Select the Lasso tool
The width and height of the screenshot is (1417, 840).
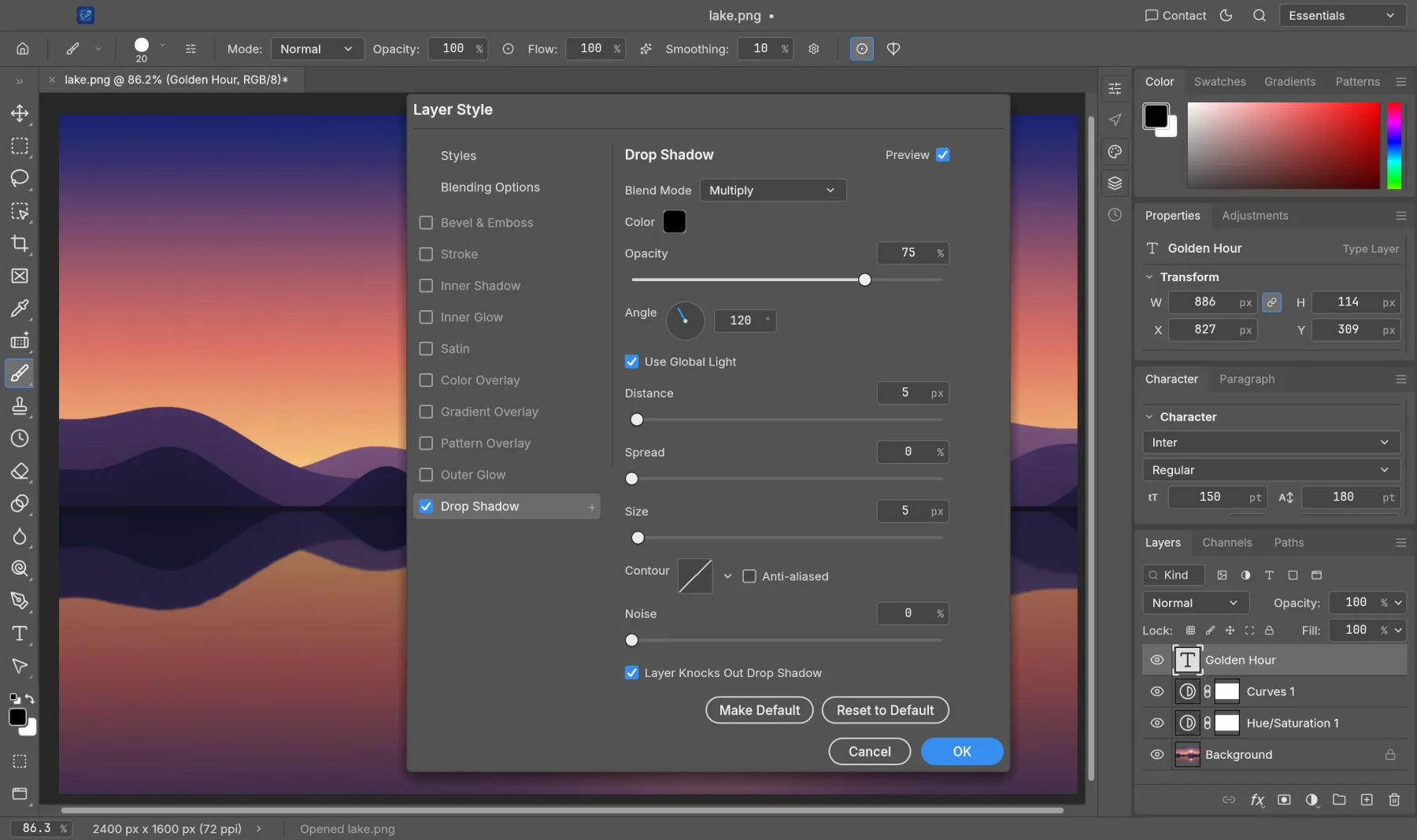pos(20,179)
